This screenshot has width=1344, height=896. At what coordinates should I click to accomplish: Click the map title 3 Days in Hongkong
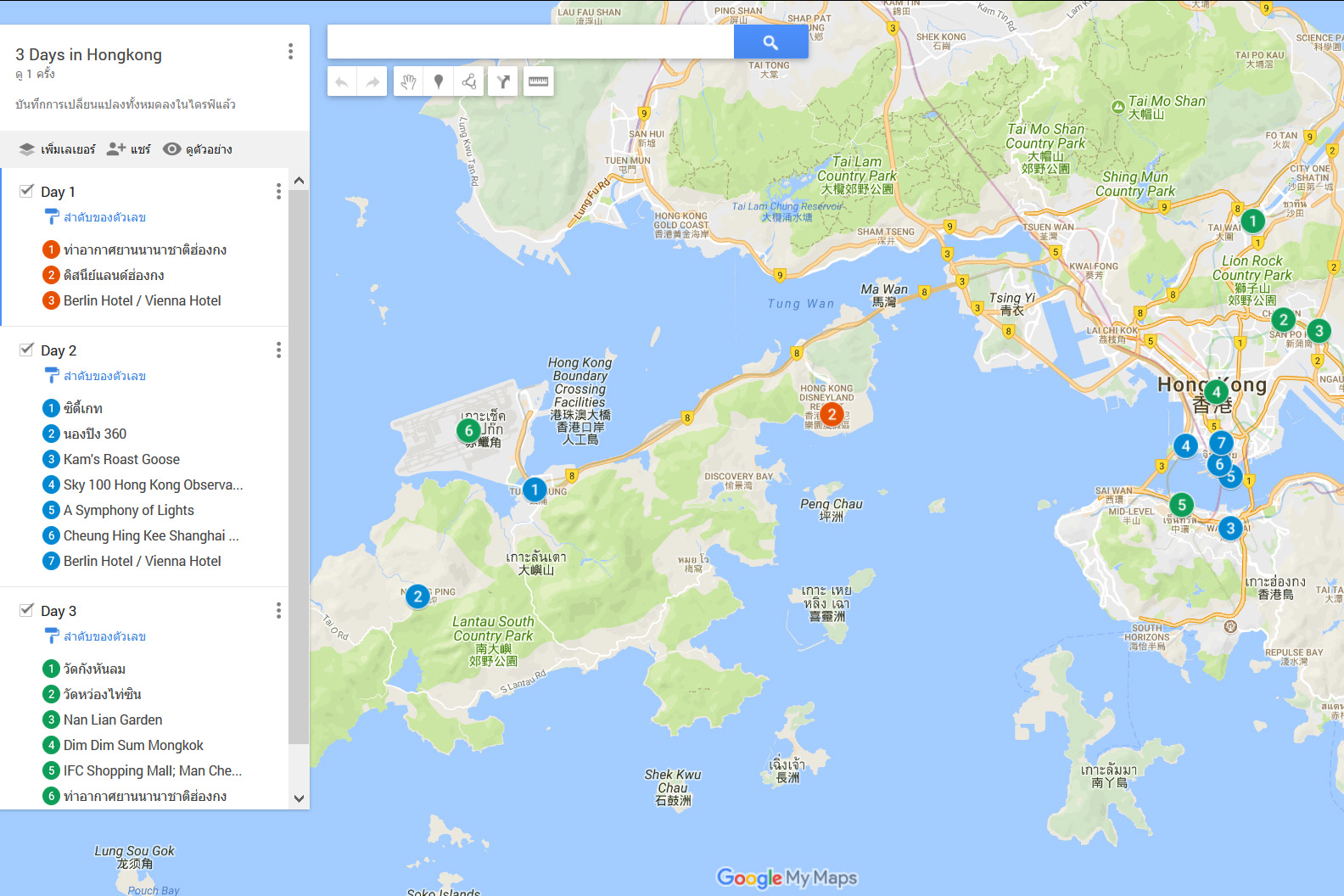tap(89, 54)
